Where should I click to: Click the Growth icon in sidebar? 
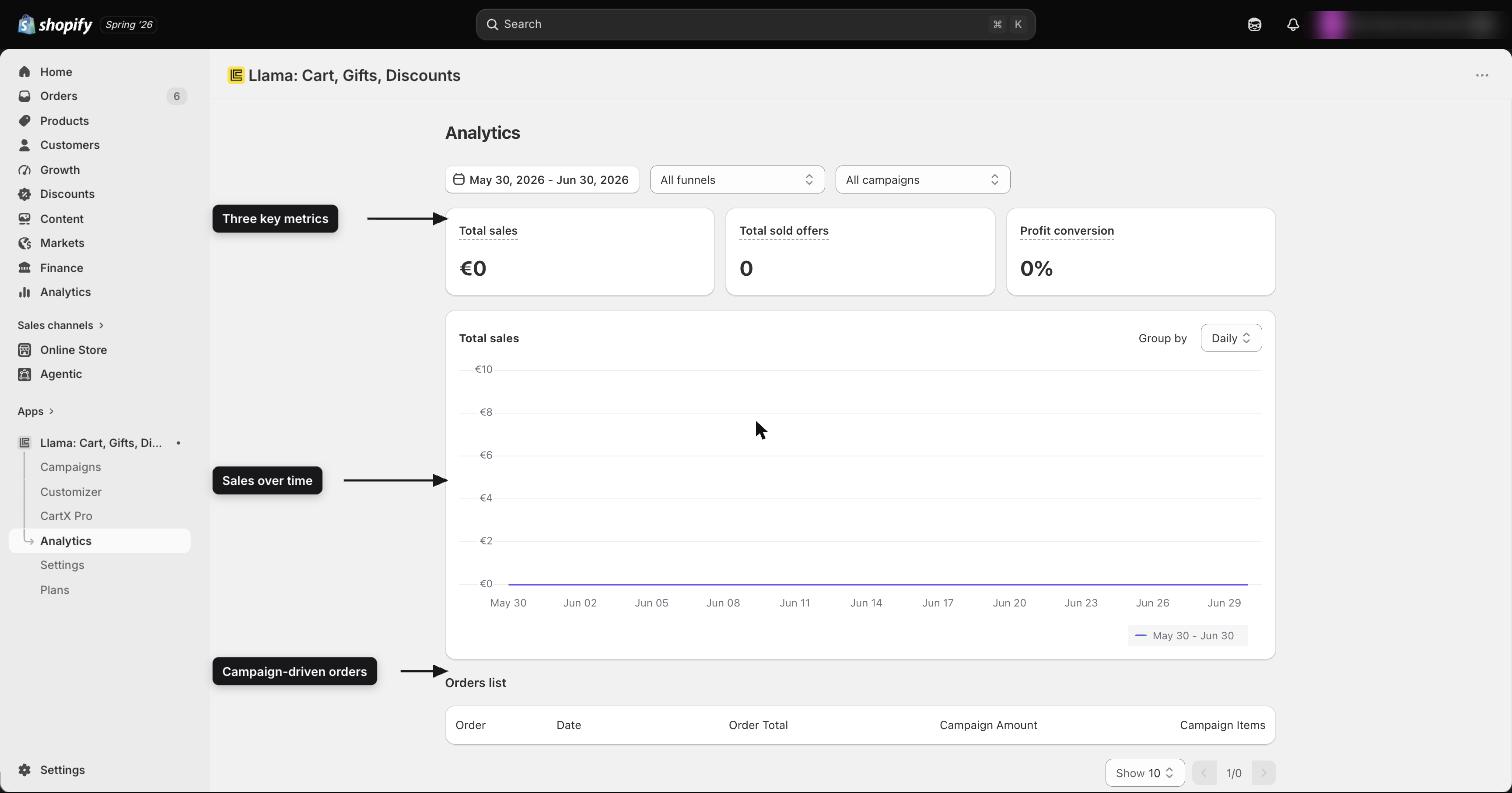click(x=25, y=170)
